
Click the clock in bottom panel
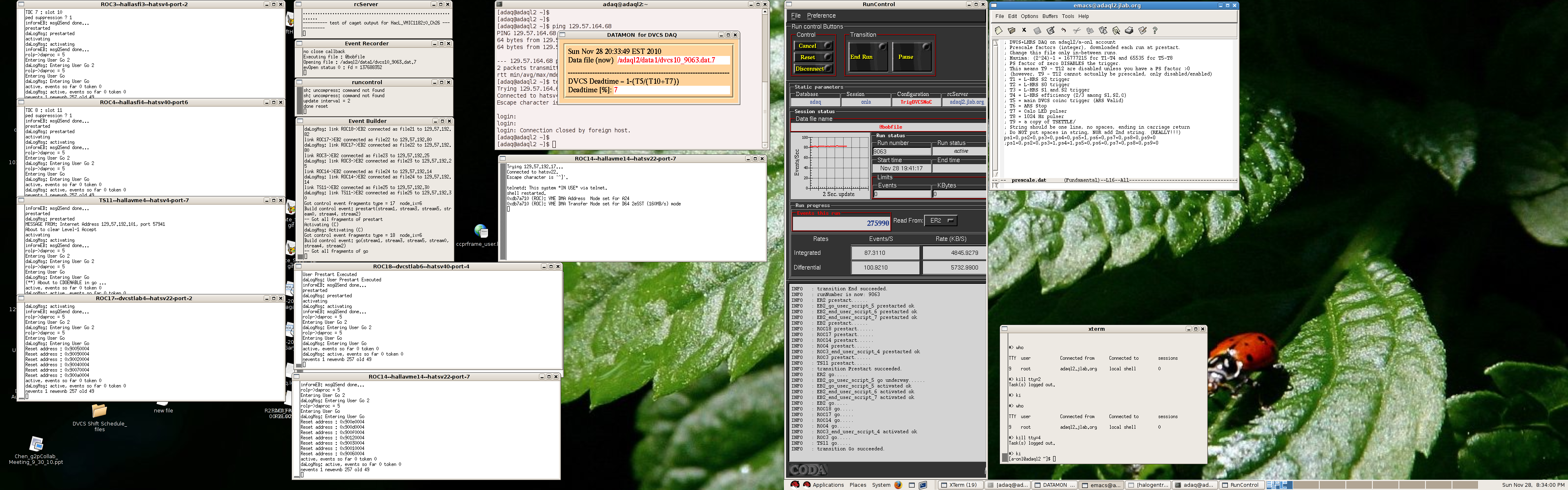[x=1533, y=485]
